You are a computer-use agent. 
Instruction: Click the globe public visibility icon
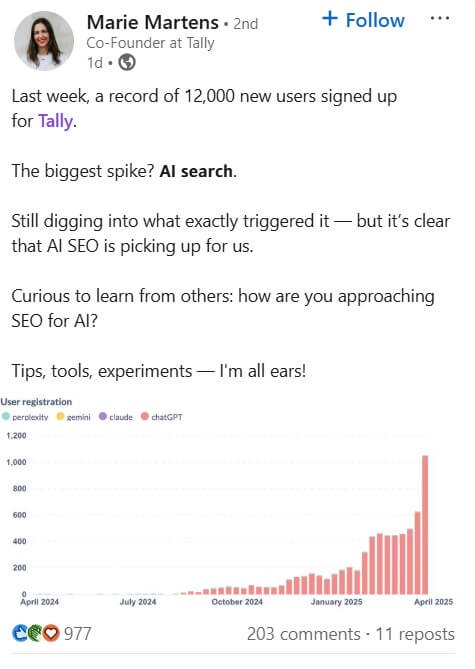click(127, 63)
